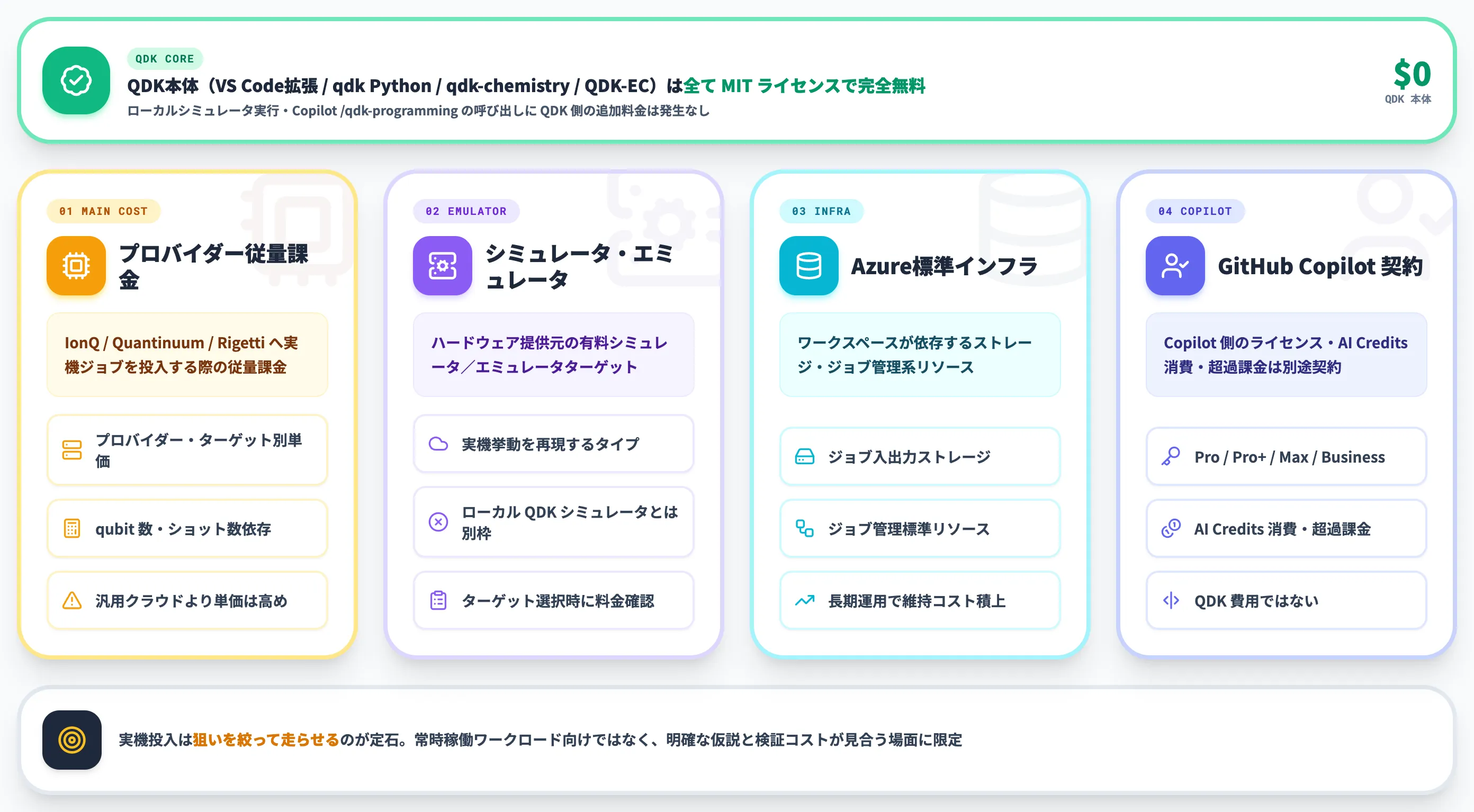1474x812 pixels.
Task: Click the server icon beside プロバイダー・ターゲット別単価
Action: pos(72,450)
